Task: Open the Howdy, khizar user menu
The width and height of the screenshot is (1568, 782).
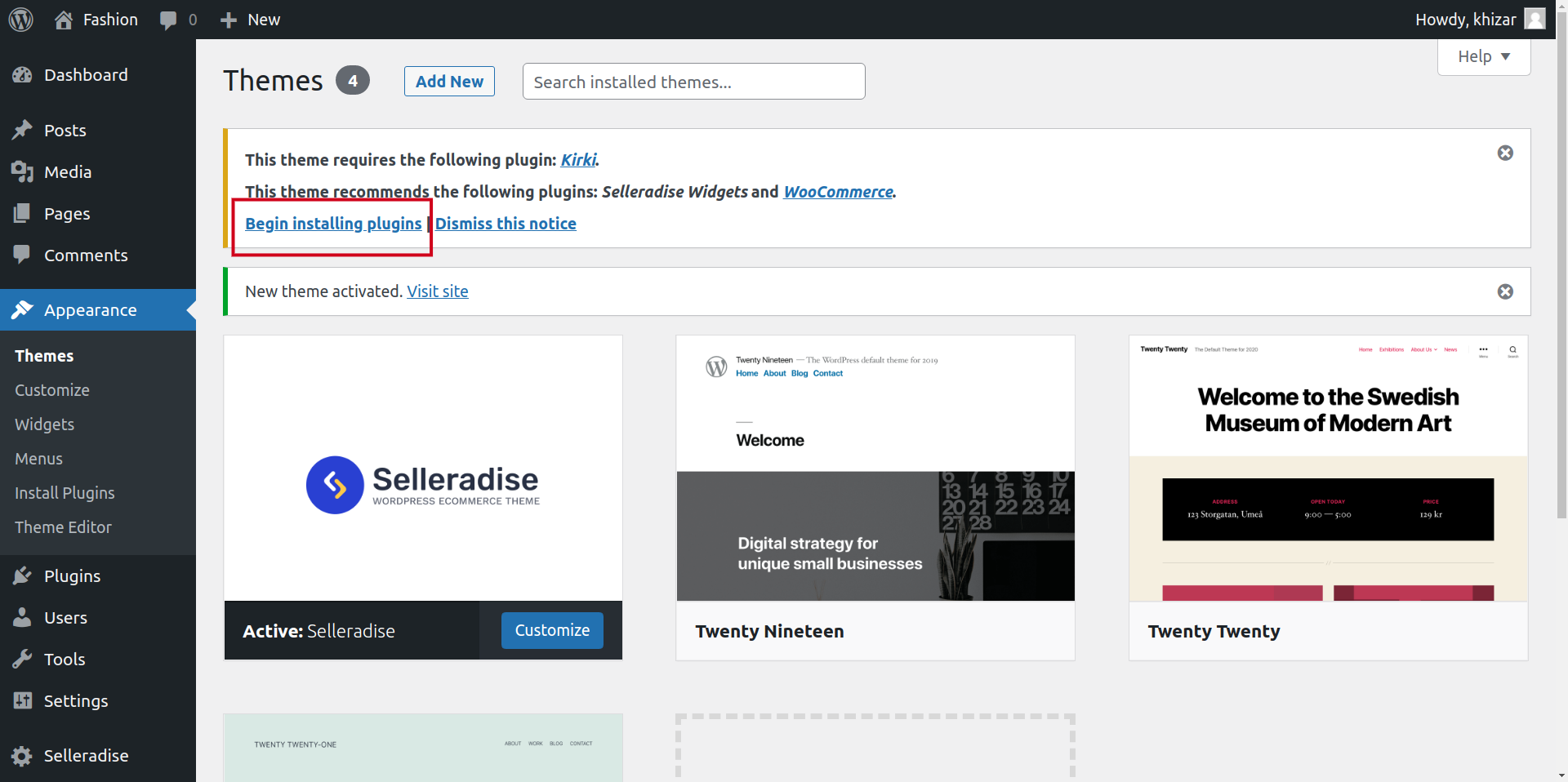Action: (x=1479, y=20)
